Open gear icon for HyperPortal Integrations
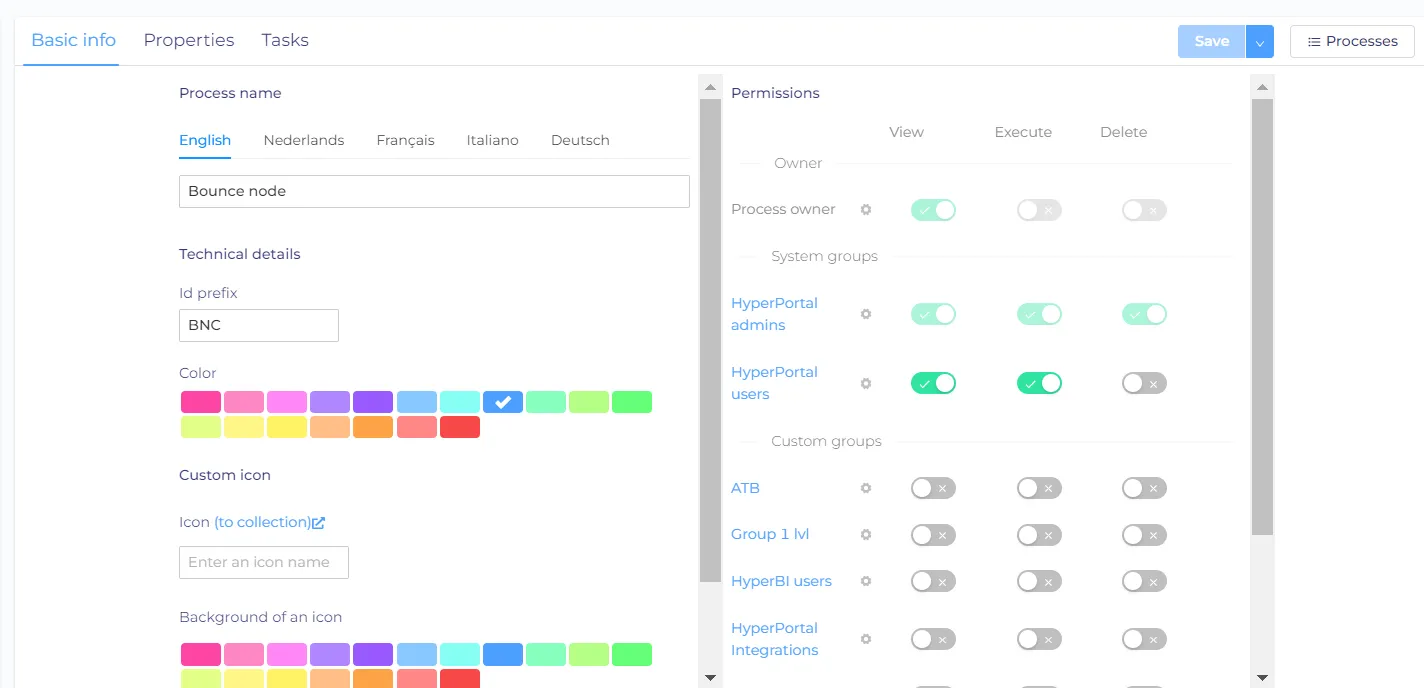 (x=866, y=639)
